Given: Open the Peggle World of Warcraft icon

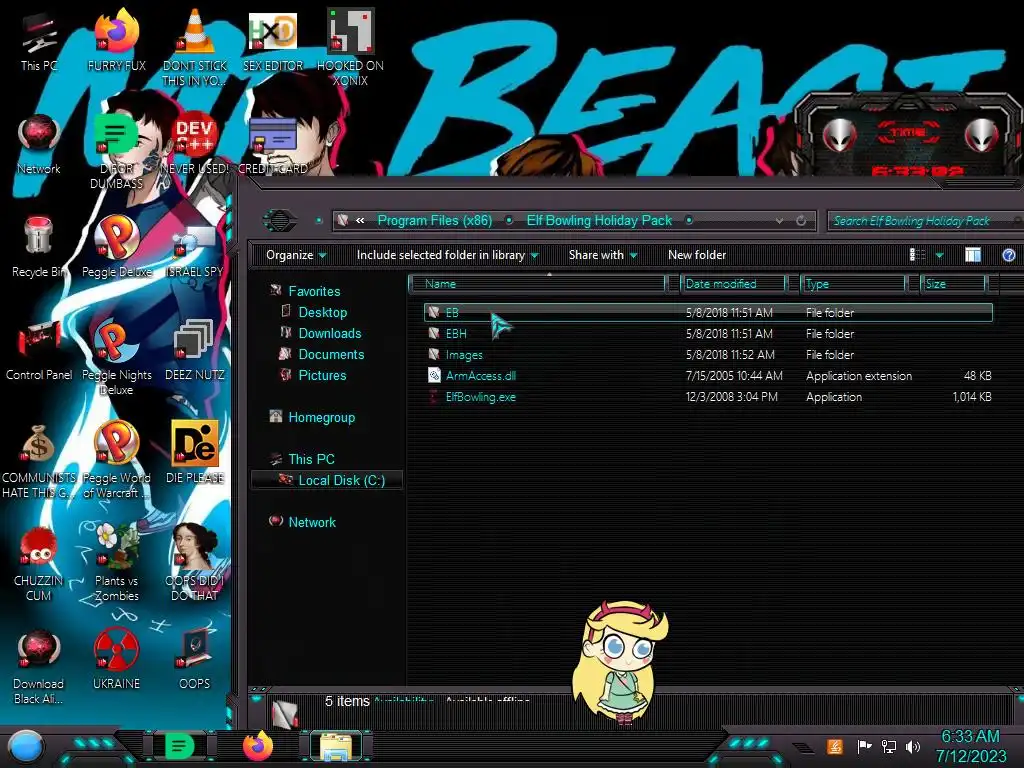Looking at the screenshot, I should pos(116,460).
